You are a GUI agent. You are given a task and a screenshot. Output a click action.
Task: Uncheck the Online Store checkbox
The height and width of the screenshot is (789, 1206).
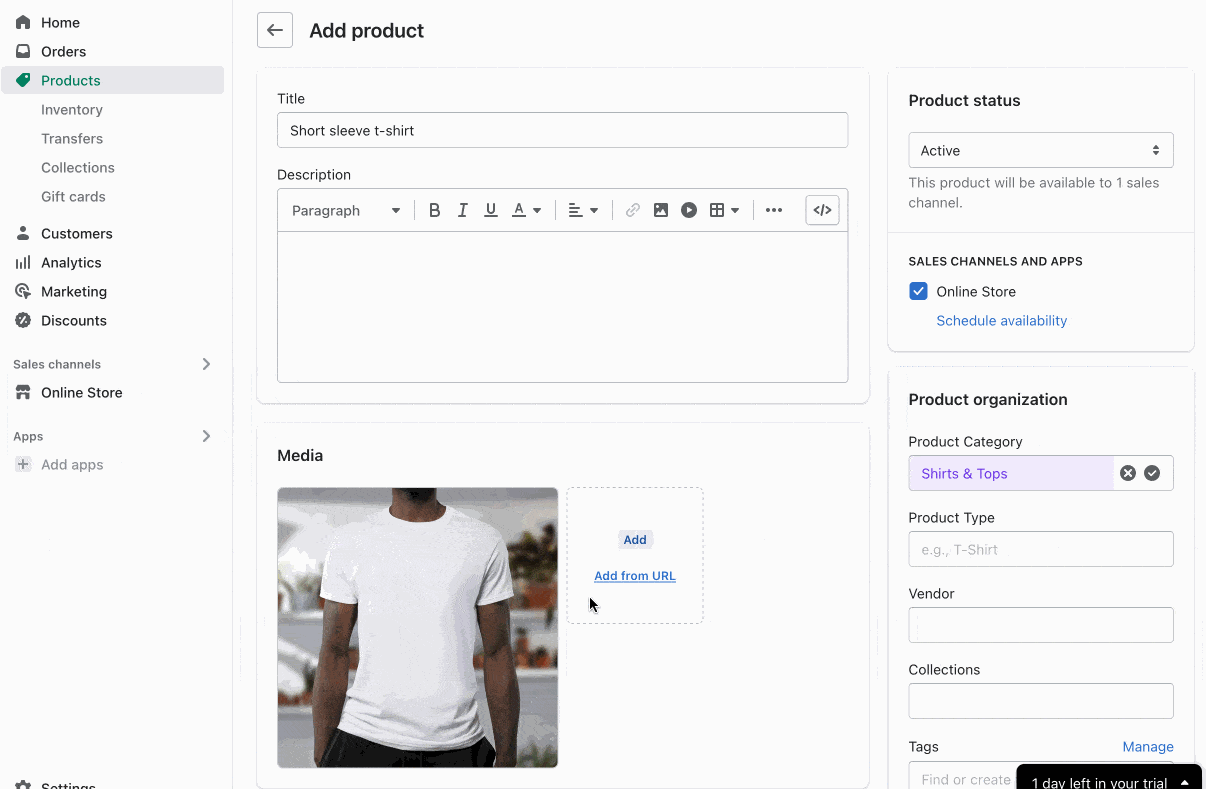pyautogui.click(x=918, y=291)
